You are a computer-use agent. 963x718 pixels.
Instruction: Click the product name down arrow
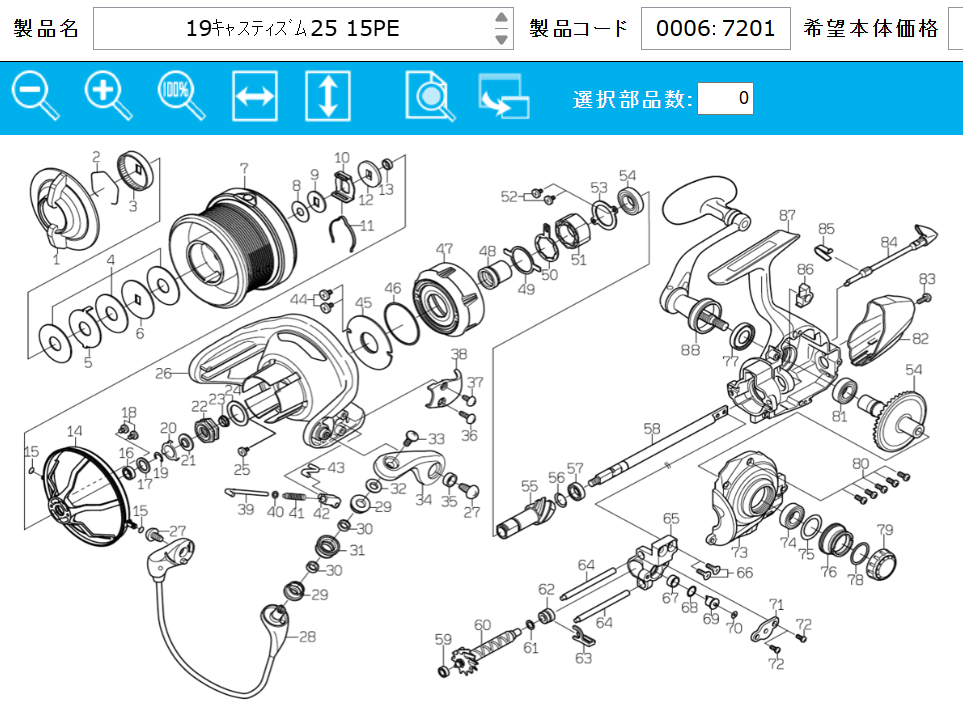[501, 39]
